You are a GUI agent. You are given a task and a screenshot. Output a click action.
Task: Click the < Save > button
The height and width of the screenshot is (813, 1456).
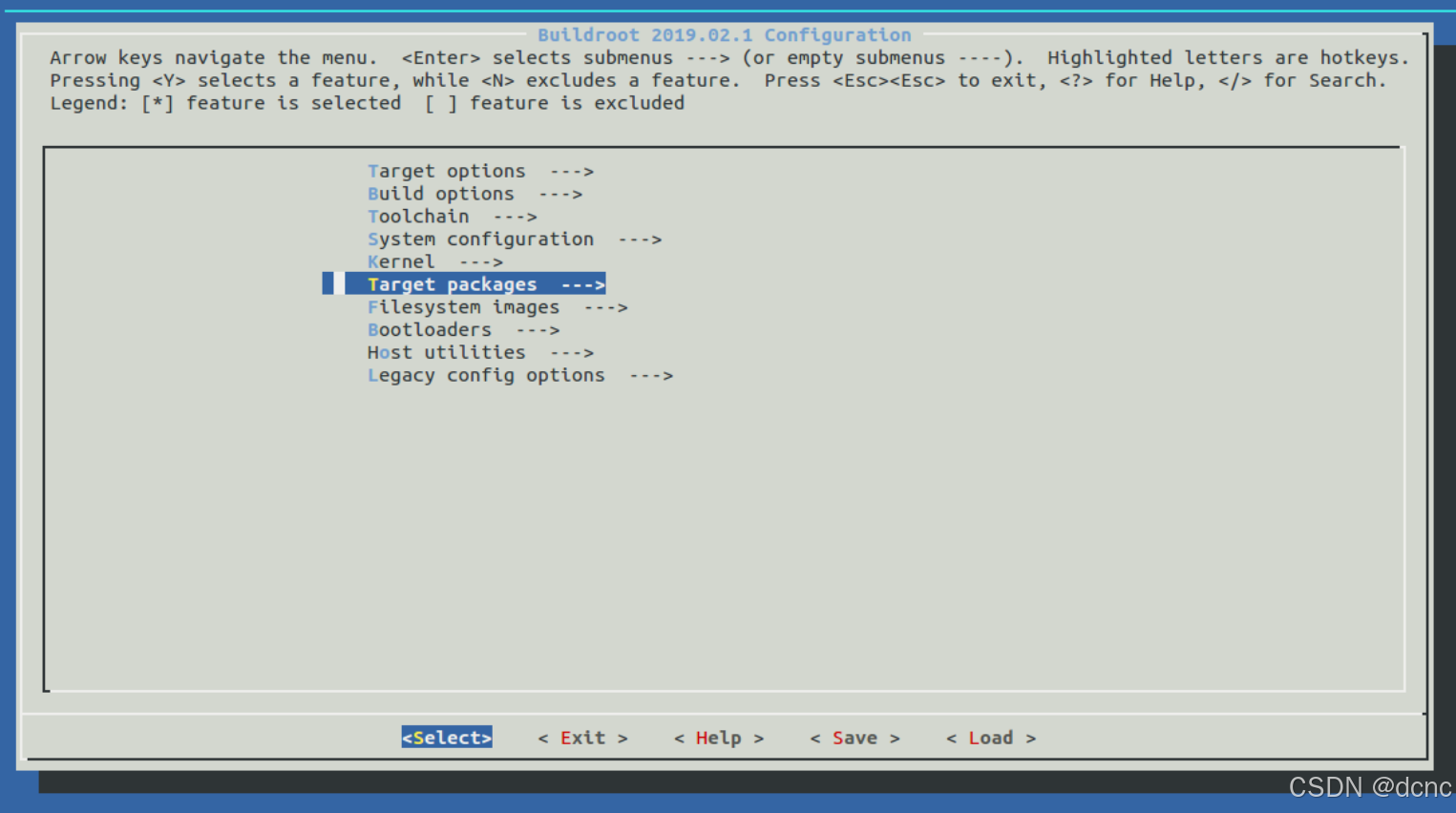coord(855,738)
